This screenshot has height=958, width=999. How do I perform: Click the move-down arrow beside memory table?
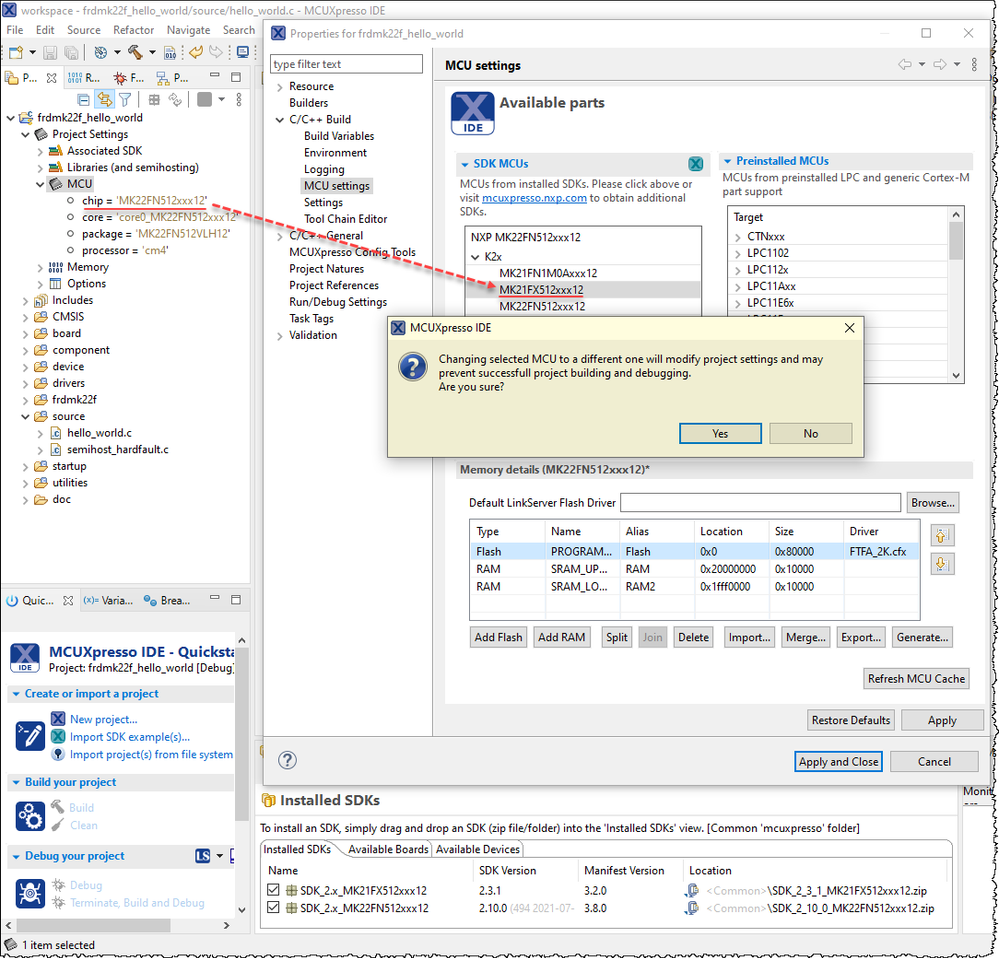tap(942, 564)
